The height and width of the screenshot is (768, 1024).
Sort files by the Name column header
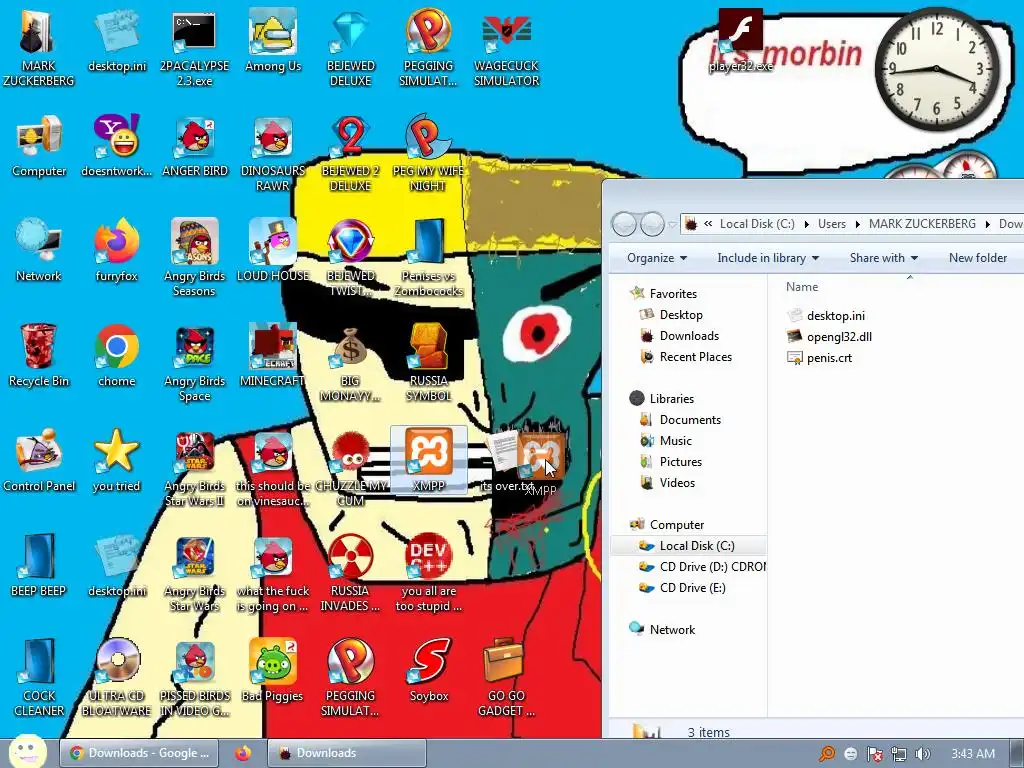pos(802,287)
